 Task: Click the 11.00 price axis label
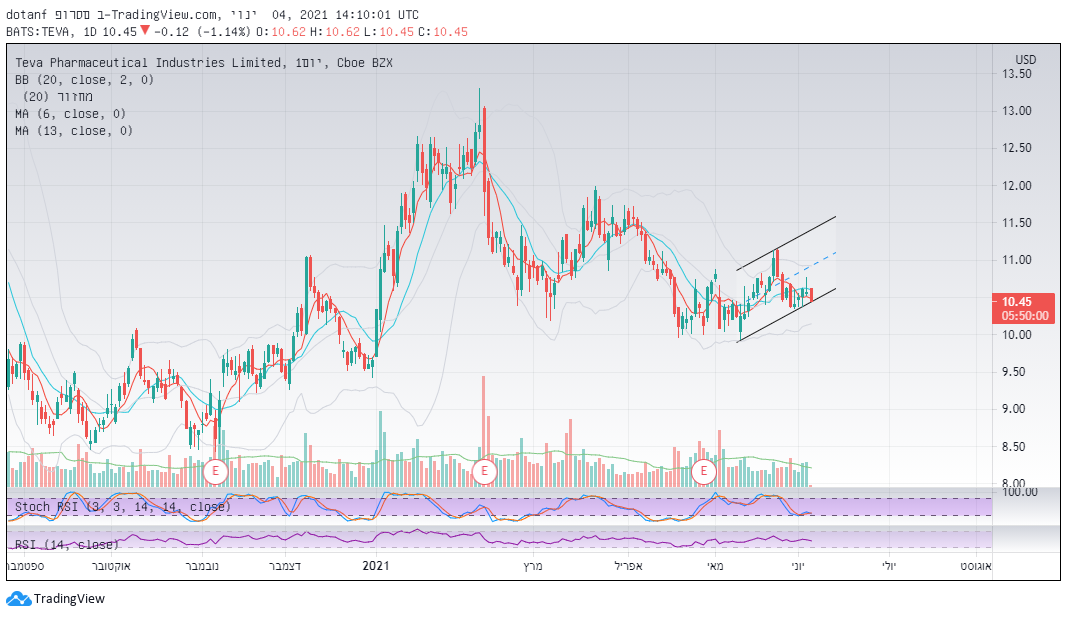click(x=1017, y=260)
